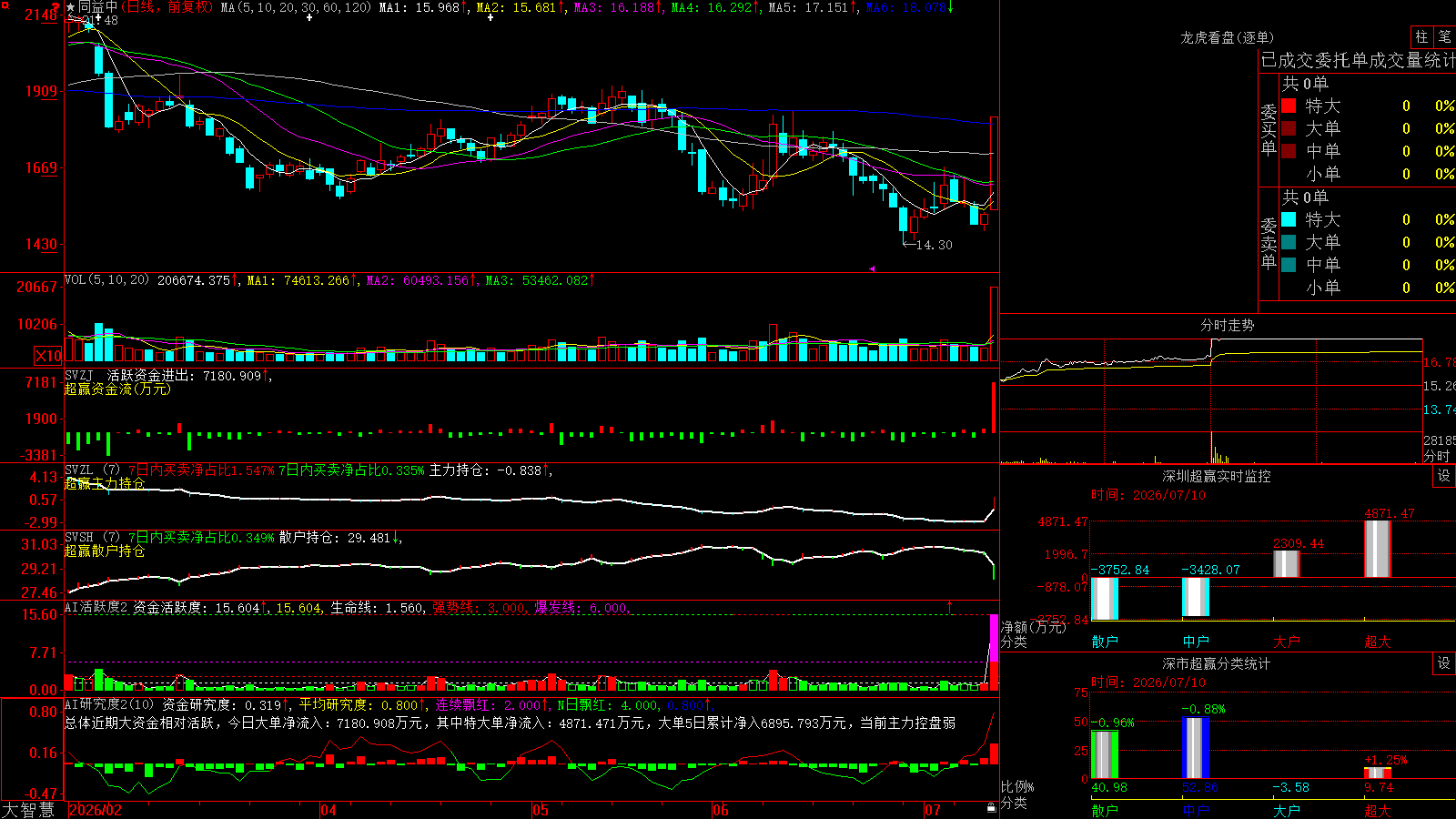The height and width of the screenshot is (819, 1456).
Task: Click the white plus marker above the MA1 value
Action: [x=310, y=17]
